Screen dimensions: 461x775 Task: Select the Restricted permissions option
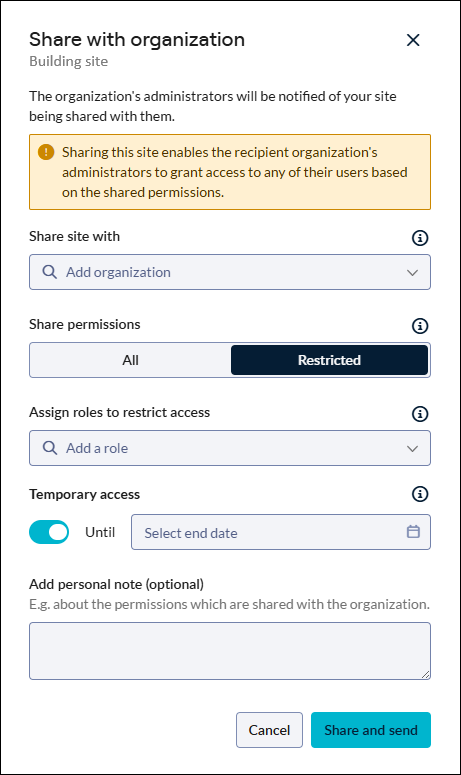[329, 360]
